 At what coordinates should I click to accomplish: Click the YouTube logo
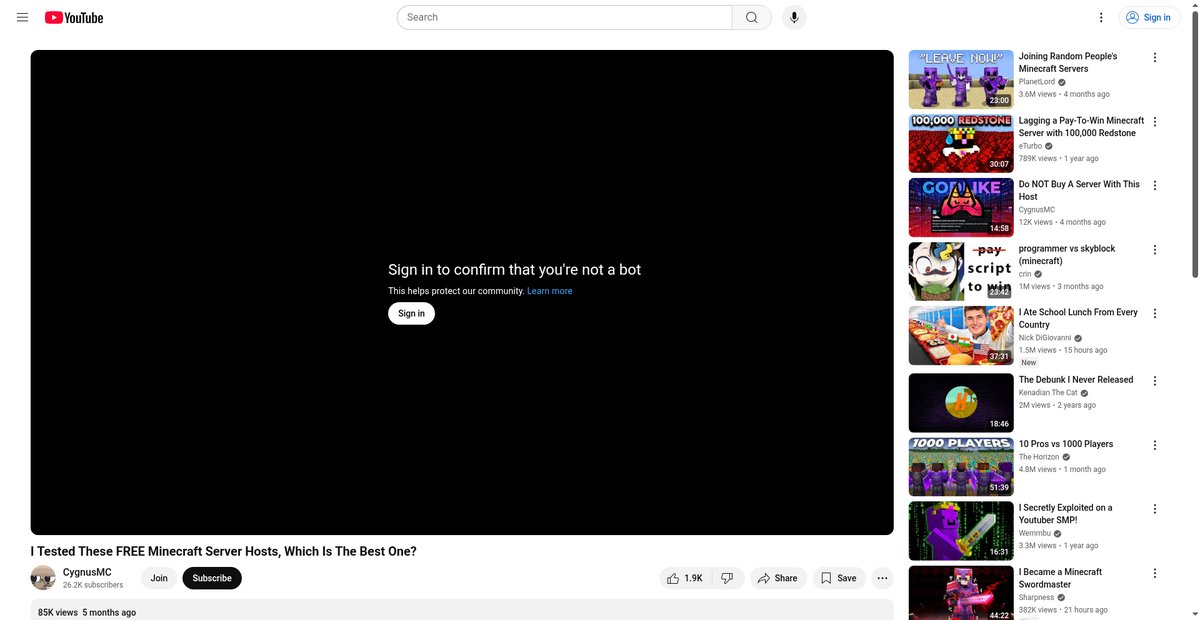[74, 17]
